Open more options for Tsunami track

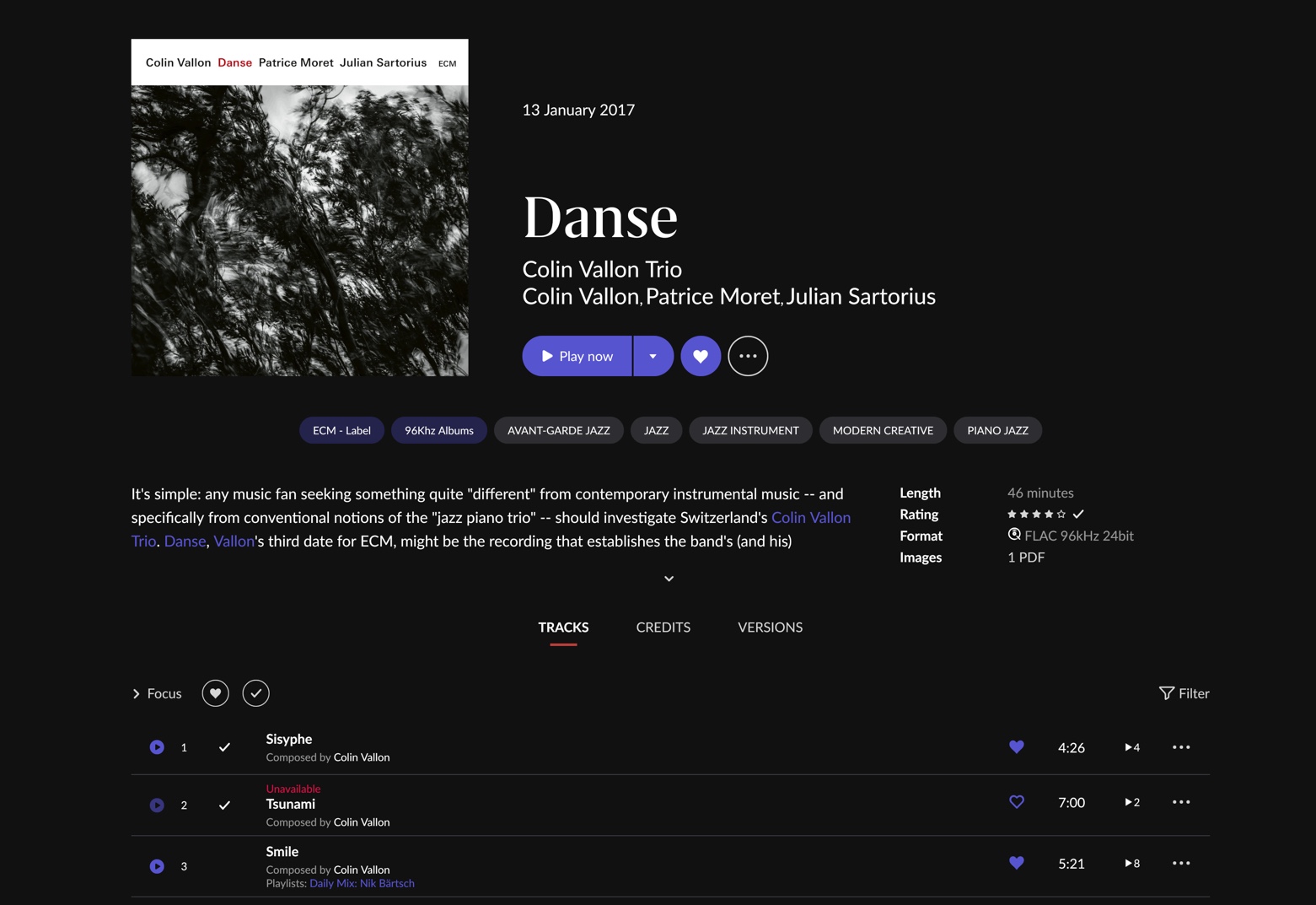tap(1180, 802)
